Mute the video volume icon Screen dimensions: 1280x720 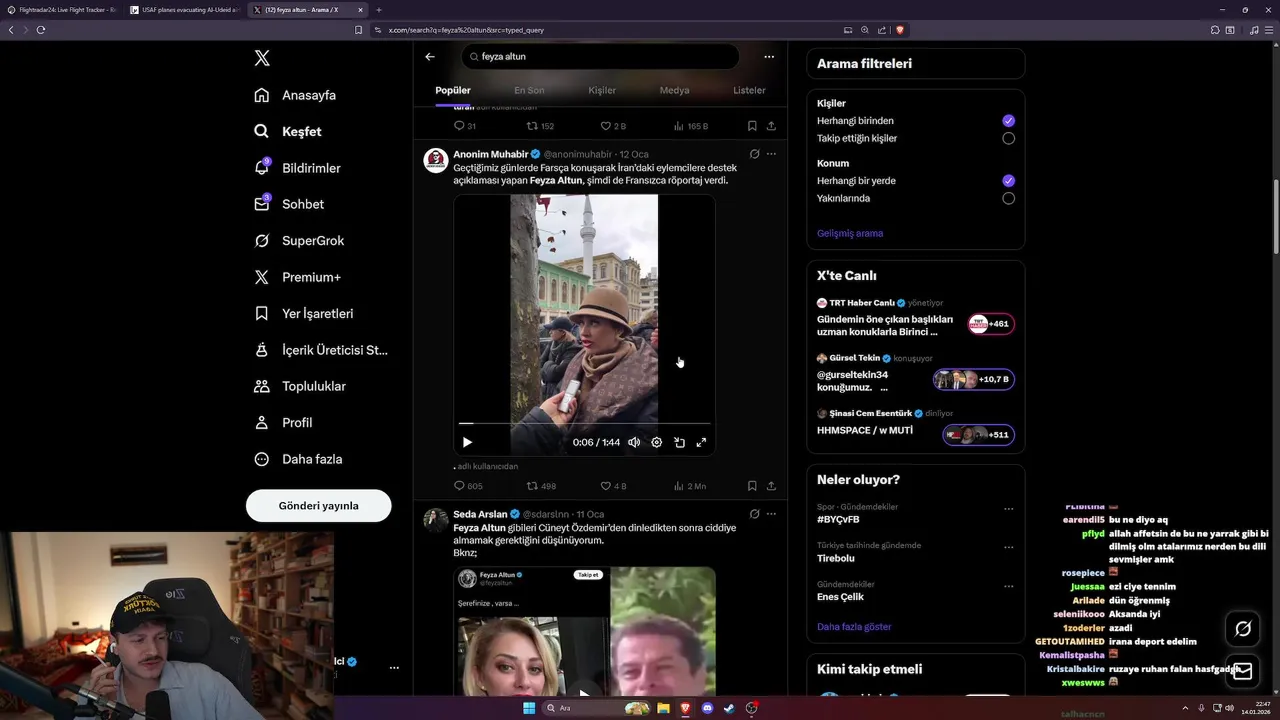(x=634, y=442)
